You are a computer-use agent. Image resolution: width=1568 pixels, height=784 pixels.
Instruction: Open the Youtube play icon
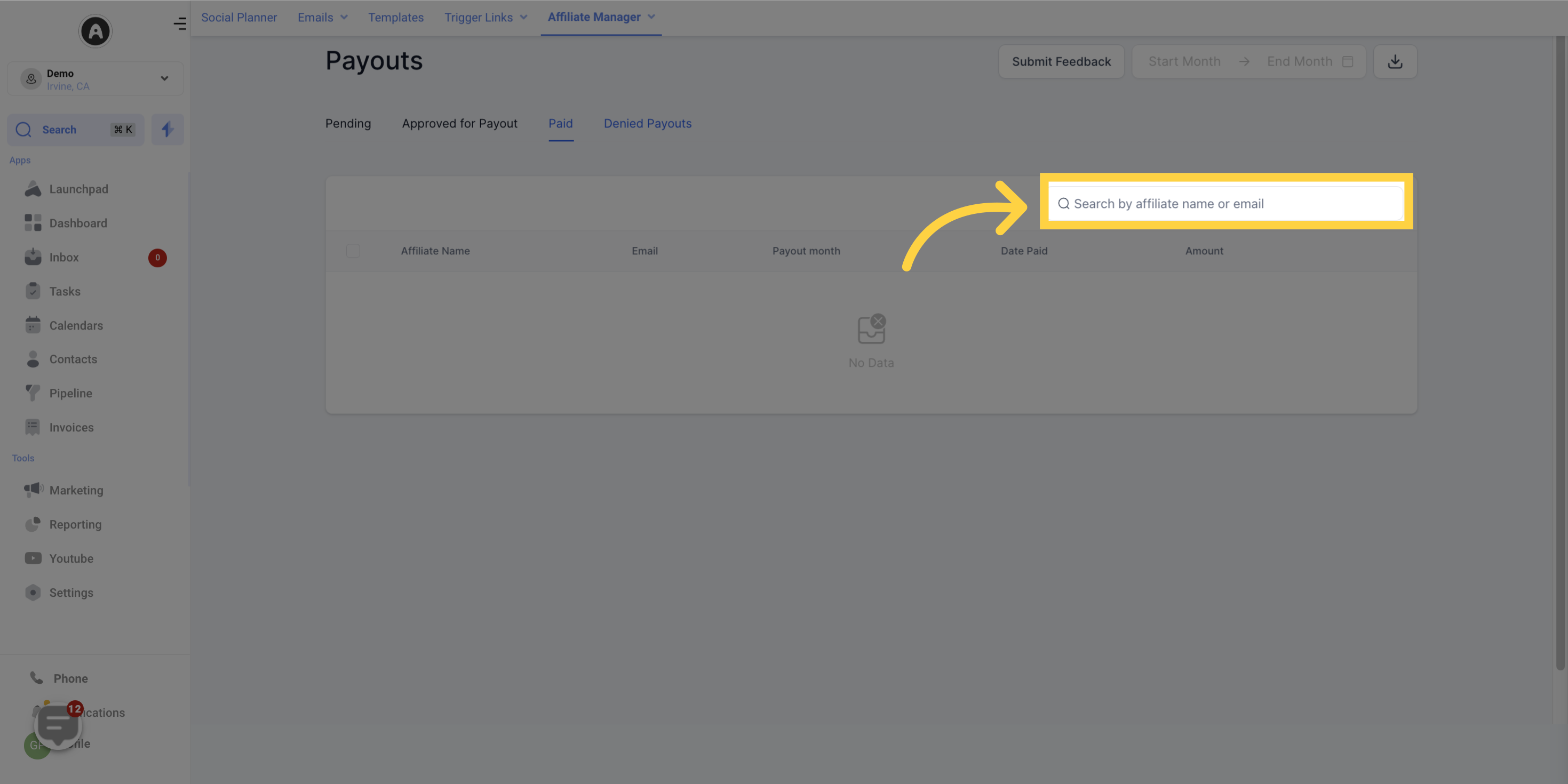coord(33,558)
